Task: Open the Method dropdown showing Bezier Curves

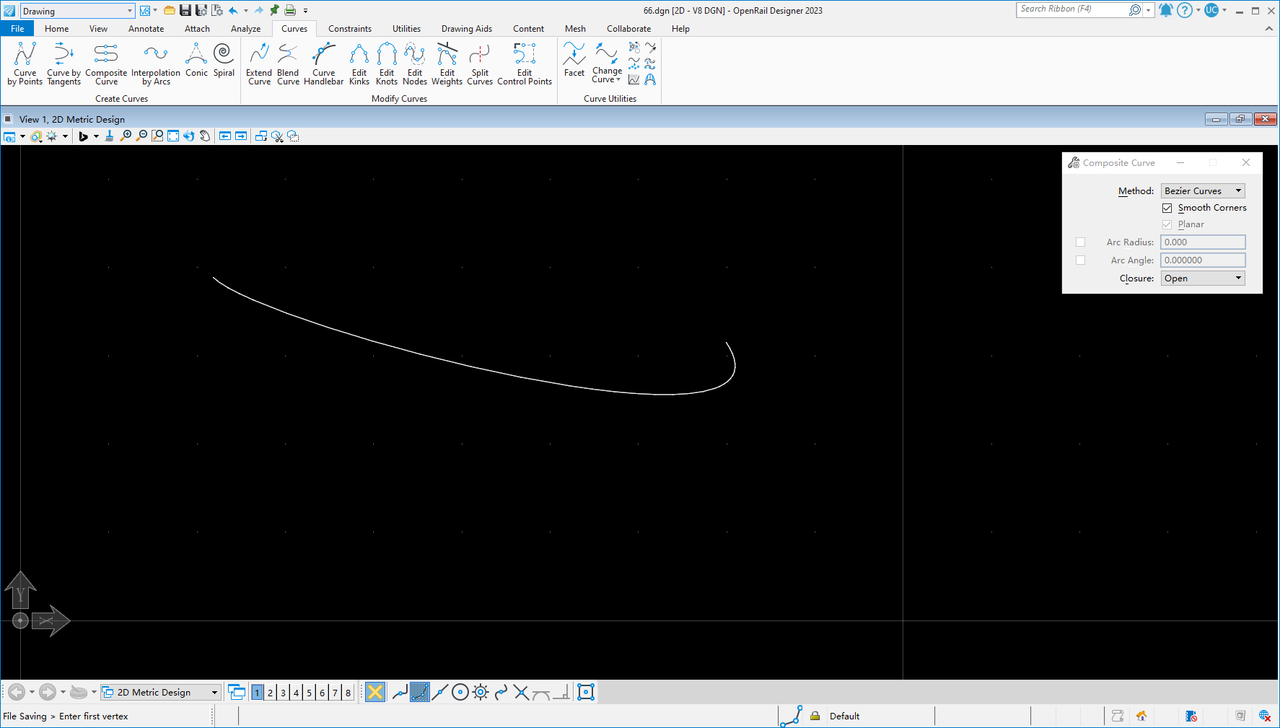Action: (1203, 190)
